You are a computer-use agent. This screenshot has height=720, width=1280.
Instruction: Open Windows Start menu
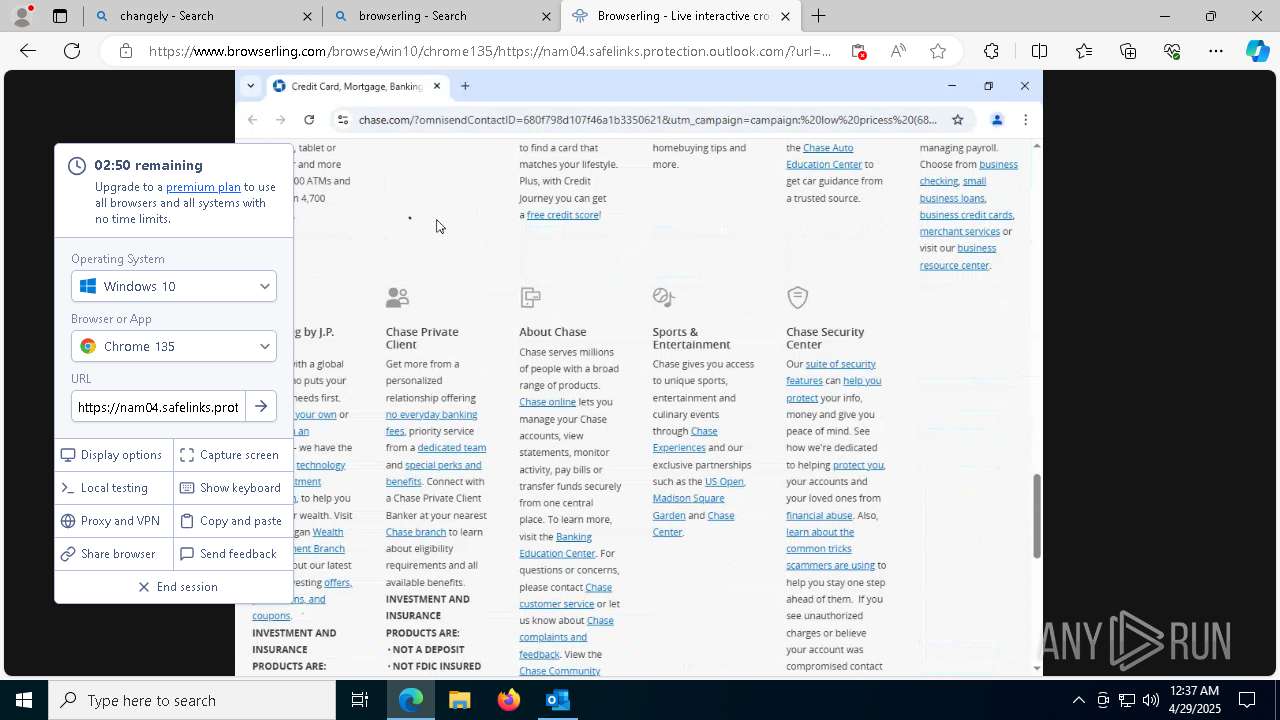24,700
